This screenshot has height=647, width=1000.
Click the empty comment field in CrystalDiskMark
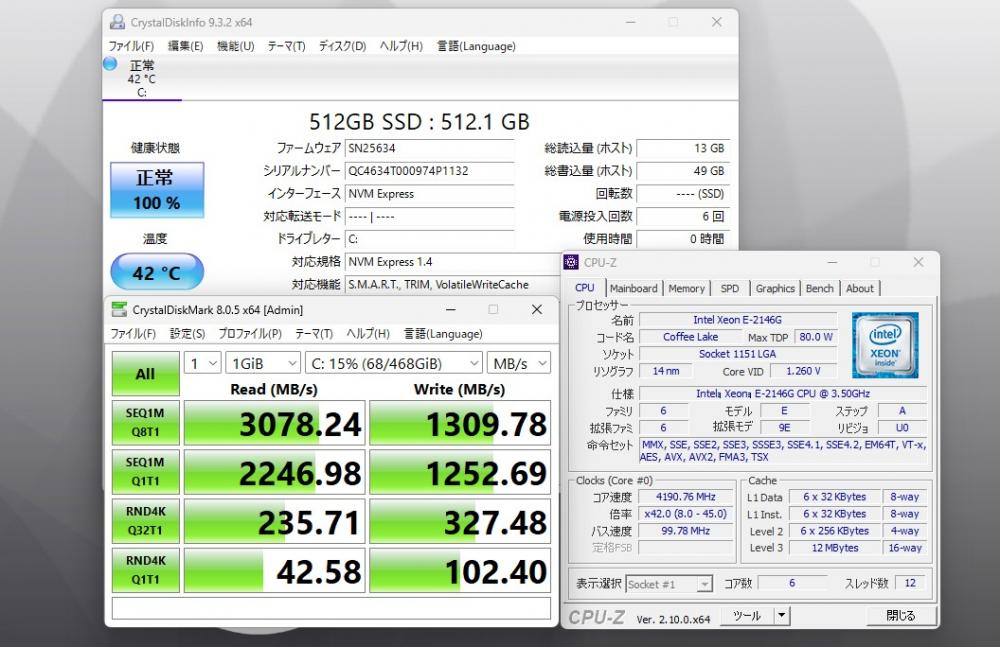[331, 608]
